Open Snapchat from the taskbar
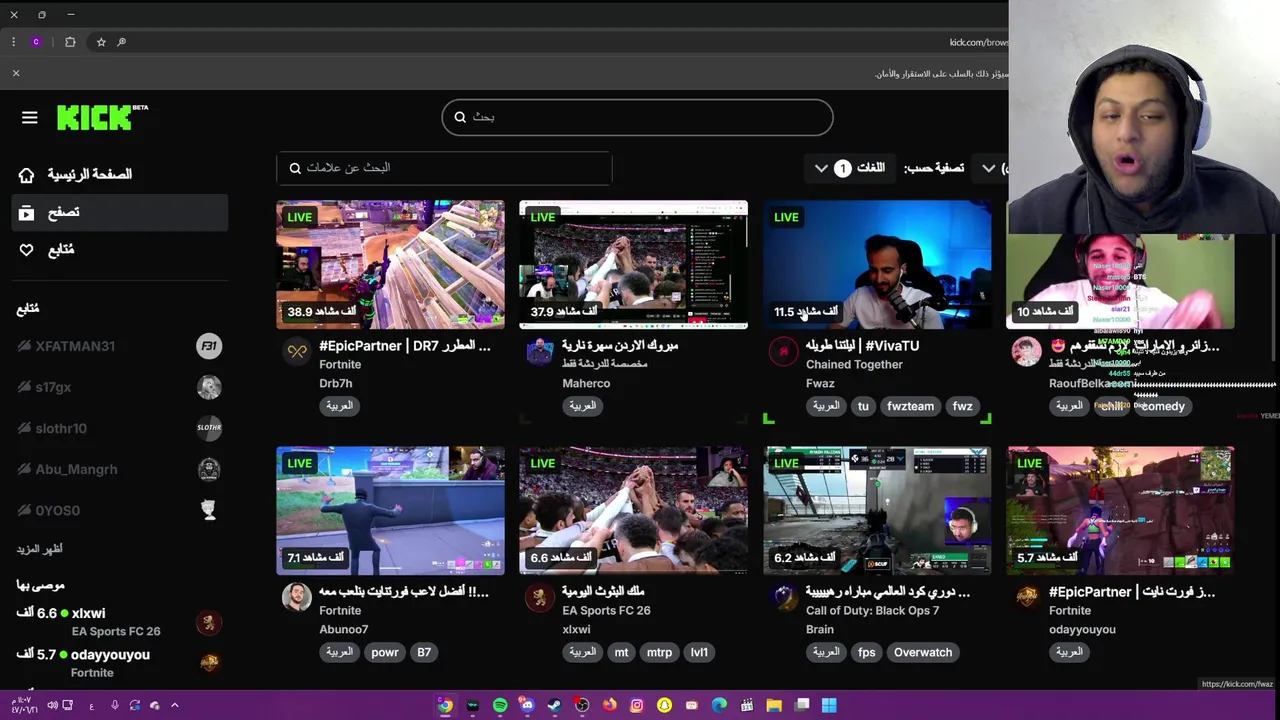The width and height of the screenshot is (1280, 720). click(664, 705)
